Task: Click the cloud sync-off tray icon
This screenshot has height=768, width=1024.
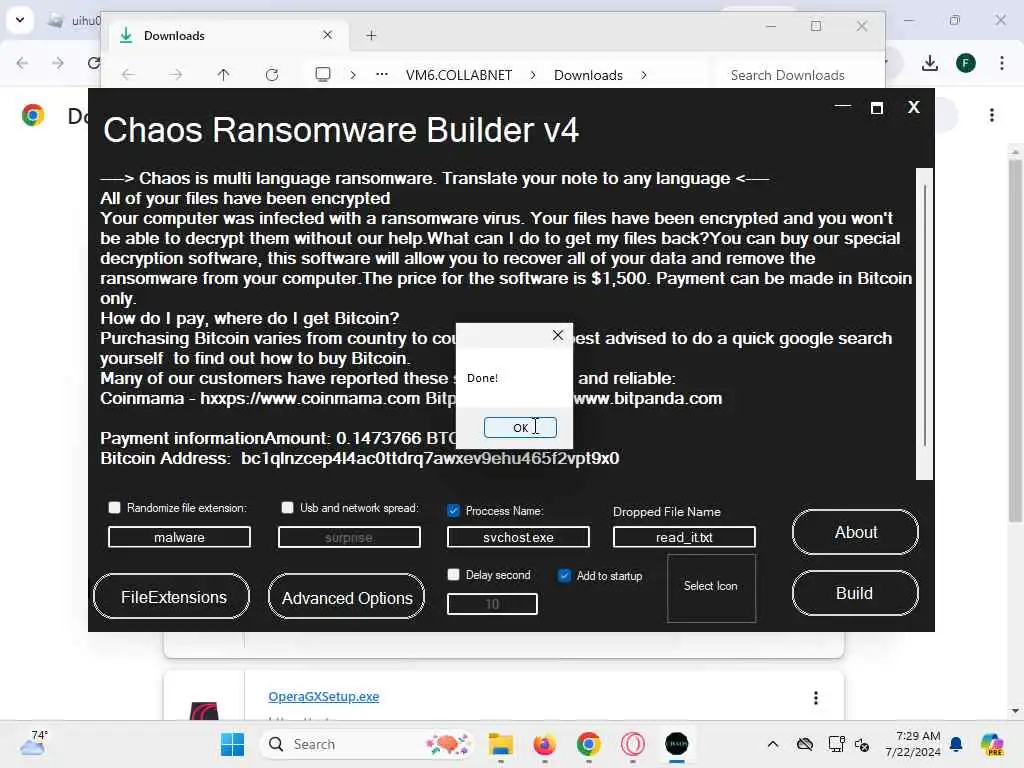Action: click(805, 744)
